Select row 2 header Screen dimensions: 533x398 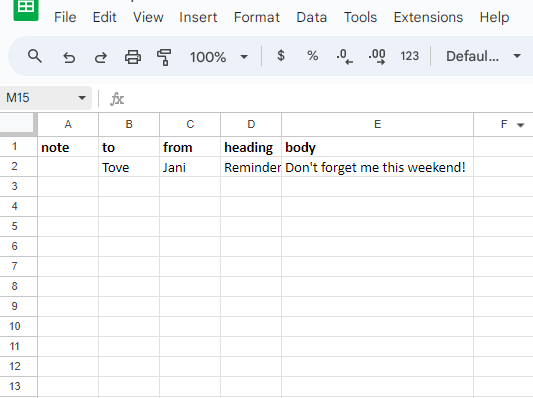[x=18, y=167]
